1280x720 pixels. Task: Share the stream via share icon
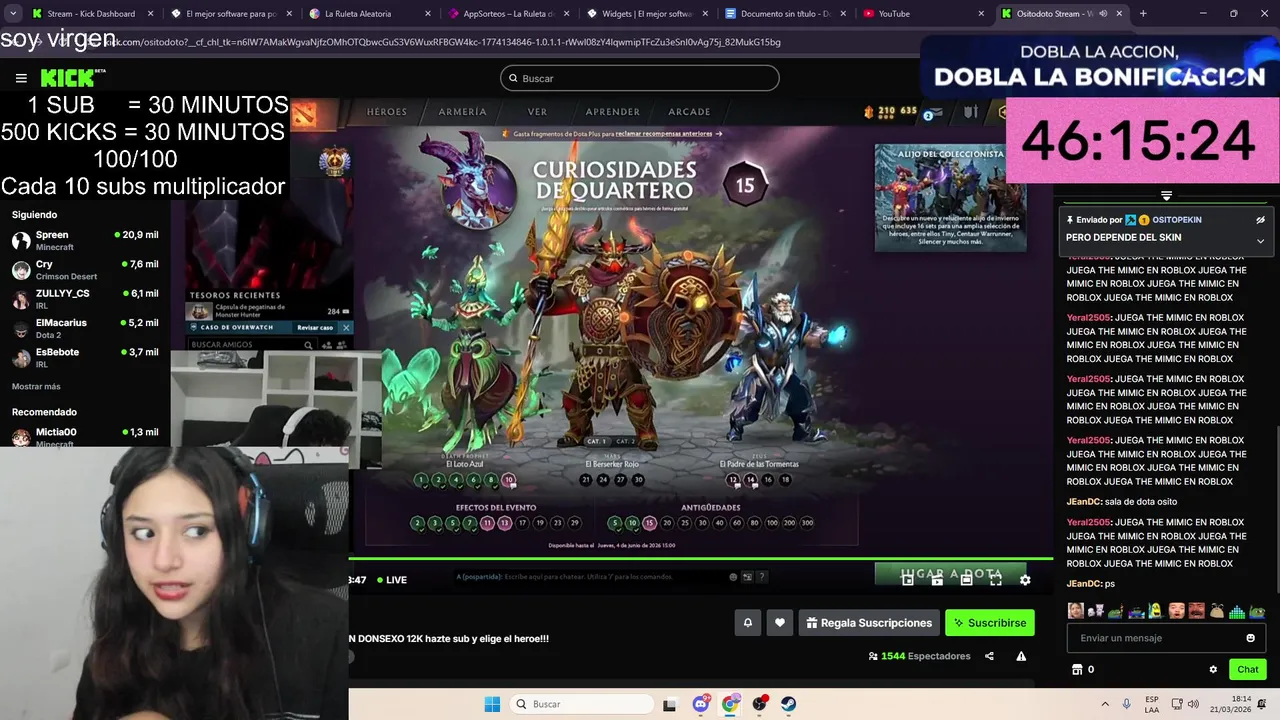pyautogui.click(x=989, y=656)
